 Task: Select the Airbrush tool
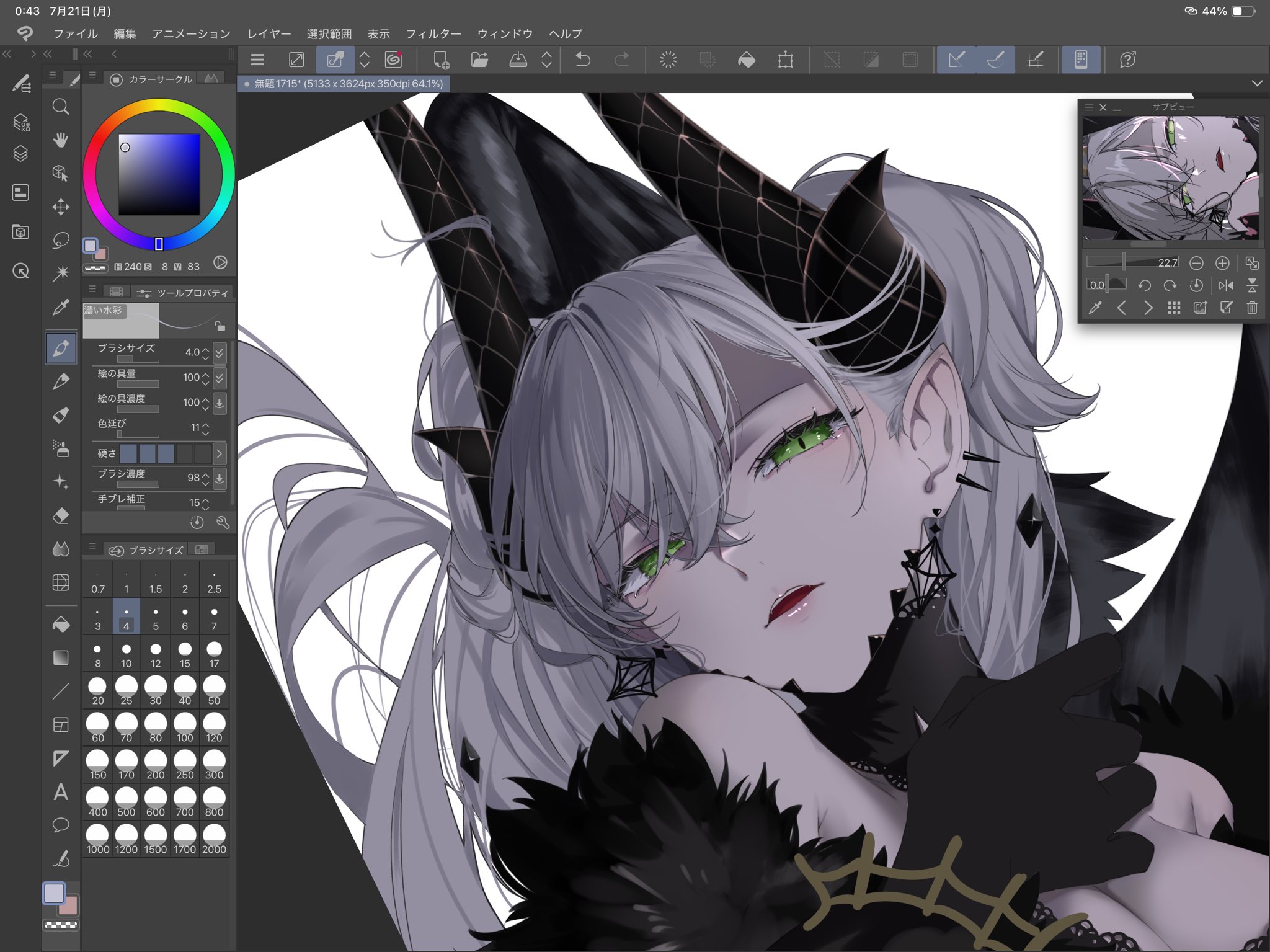coord(61,448)
